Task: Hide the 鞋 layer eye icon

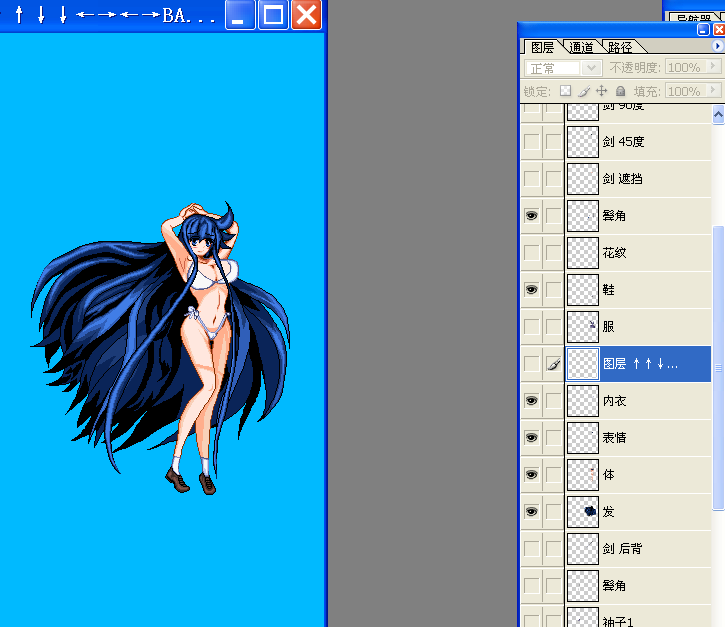Action: 532,290
